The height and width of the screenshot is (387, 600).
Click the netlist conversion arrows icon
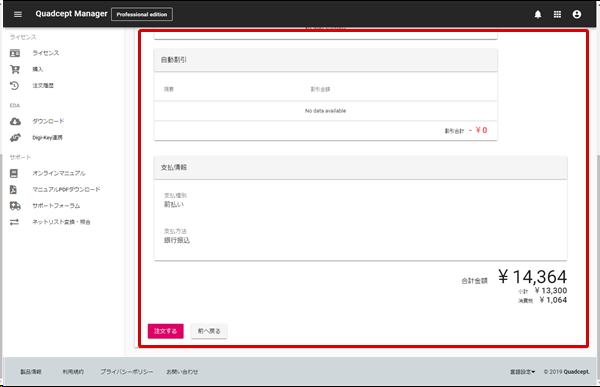(14, 222)
